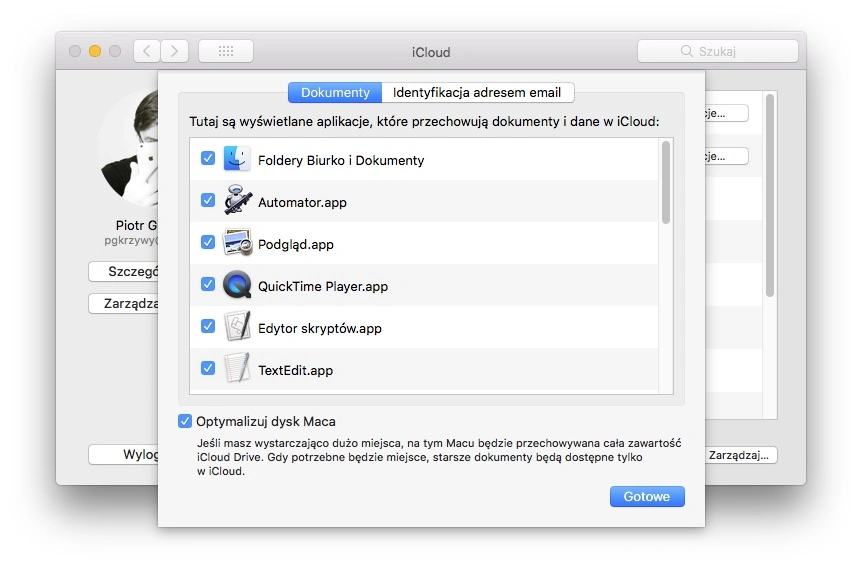Click the iCloud services list scrollbar behind the sheet
Viewport: 862px width, 565px height.
click(x=770, y=195)
